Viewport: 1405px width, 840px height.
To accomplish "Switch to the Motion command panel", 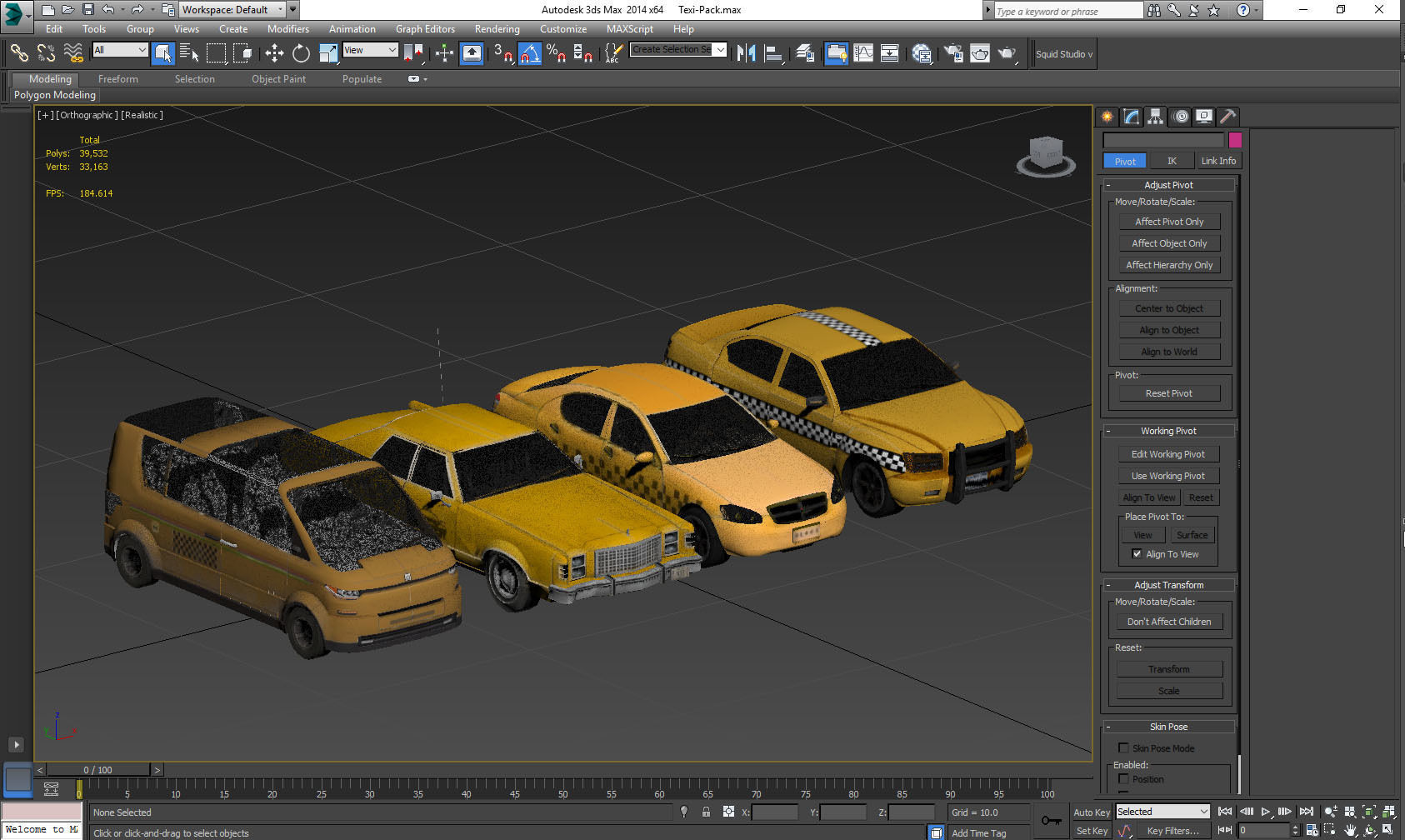I will pos(1180,117).
